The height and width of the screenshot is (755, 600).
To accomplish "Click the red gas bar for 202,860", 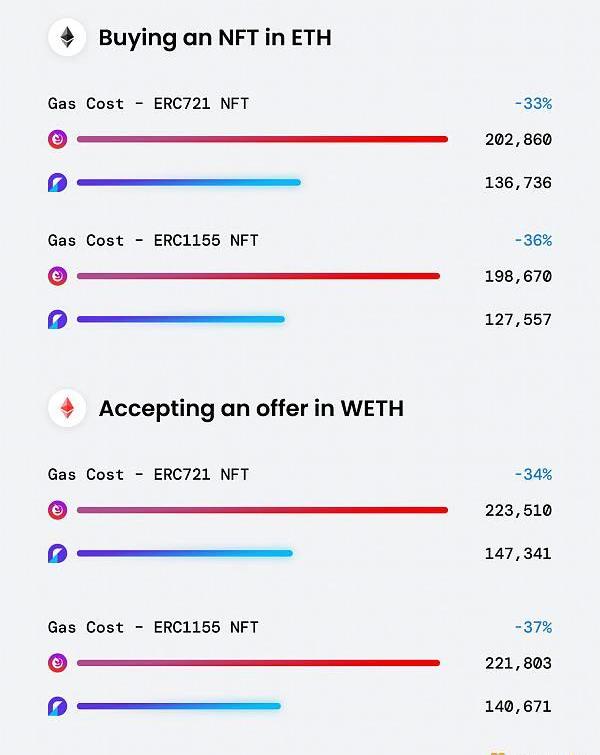I will pyautogui.click(x=262, y=139).
